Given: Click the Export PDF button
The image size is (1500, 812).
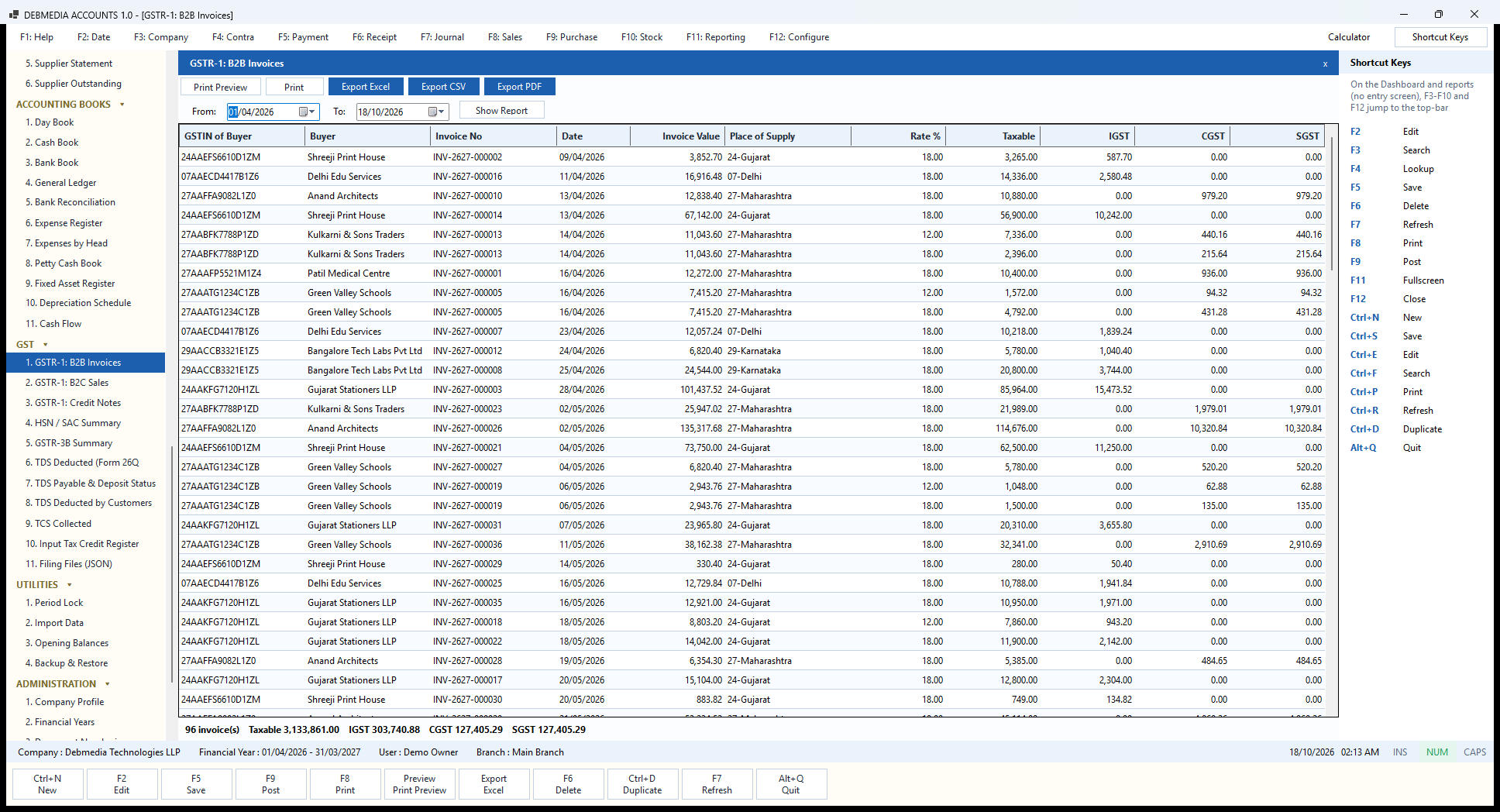Looking at the screenshot, I should [519, 87].
